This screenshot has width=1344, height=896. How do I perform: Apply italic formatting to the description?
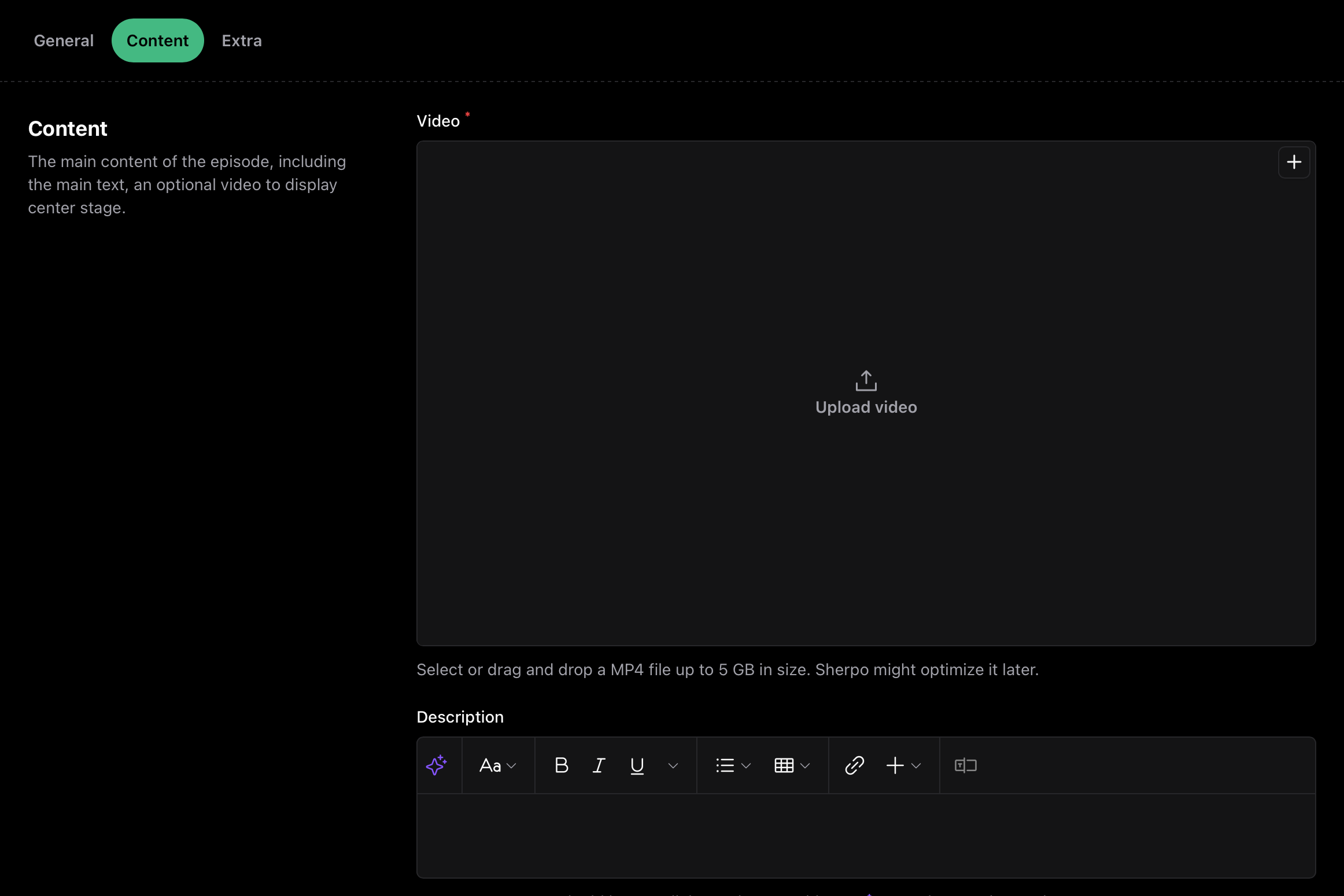[x=599, y=765]
